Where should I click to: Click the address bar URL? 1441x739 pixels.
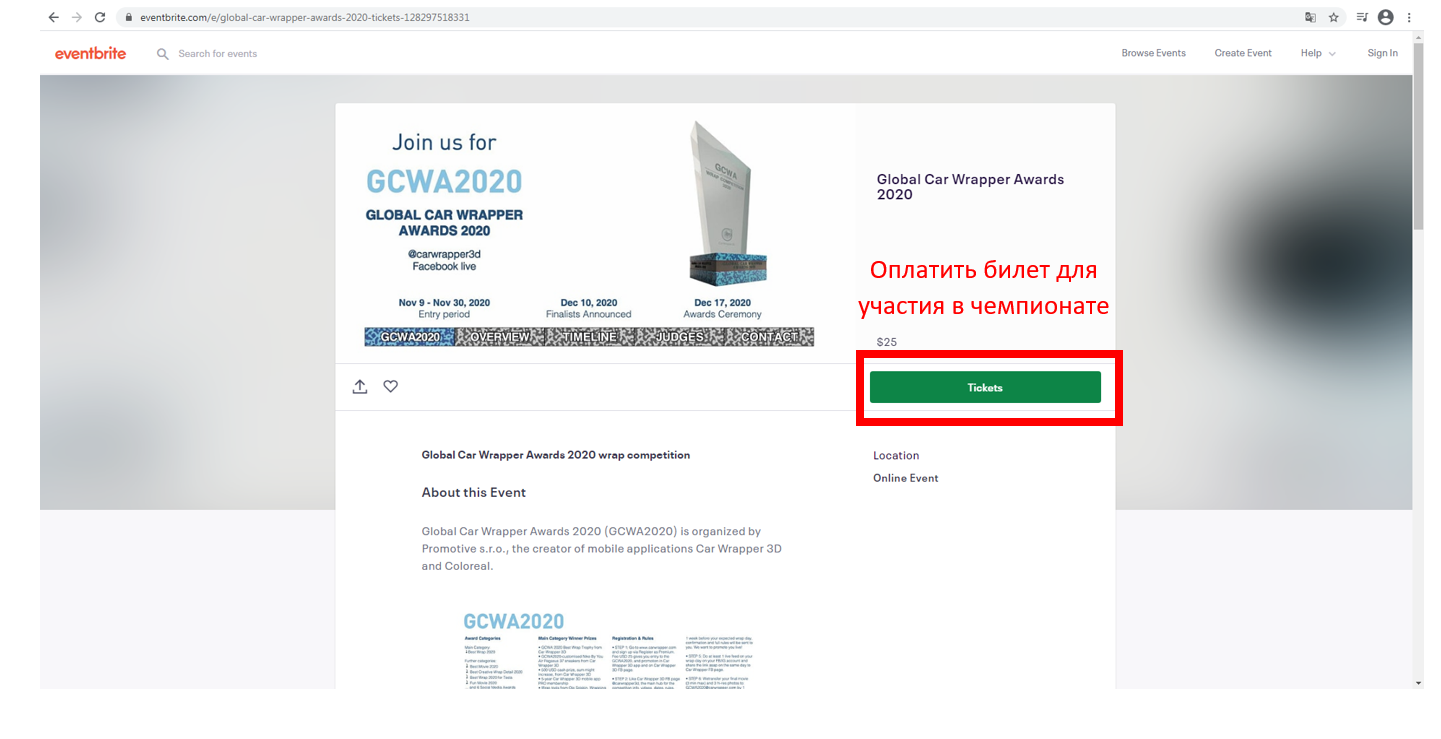[304, 18]
